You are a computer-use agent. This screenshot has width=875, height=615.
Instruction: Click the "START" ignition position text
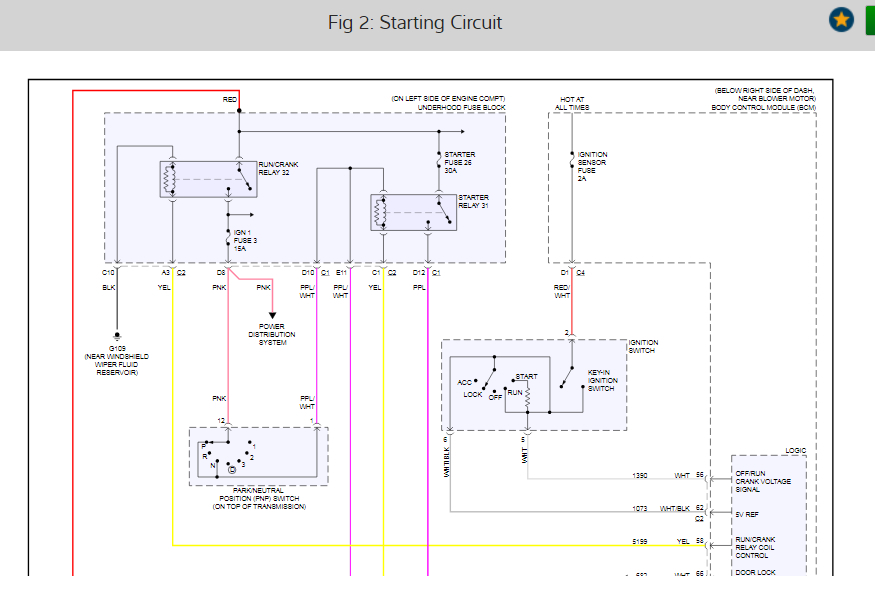click(526, 377)
